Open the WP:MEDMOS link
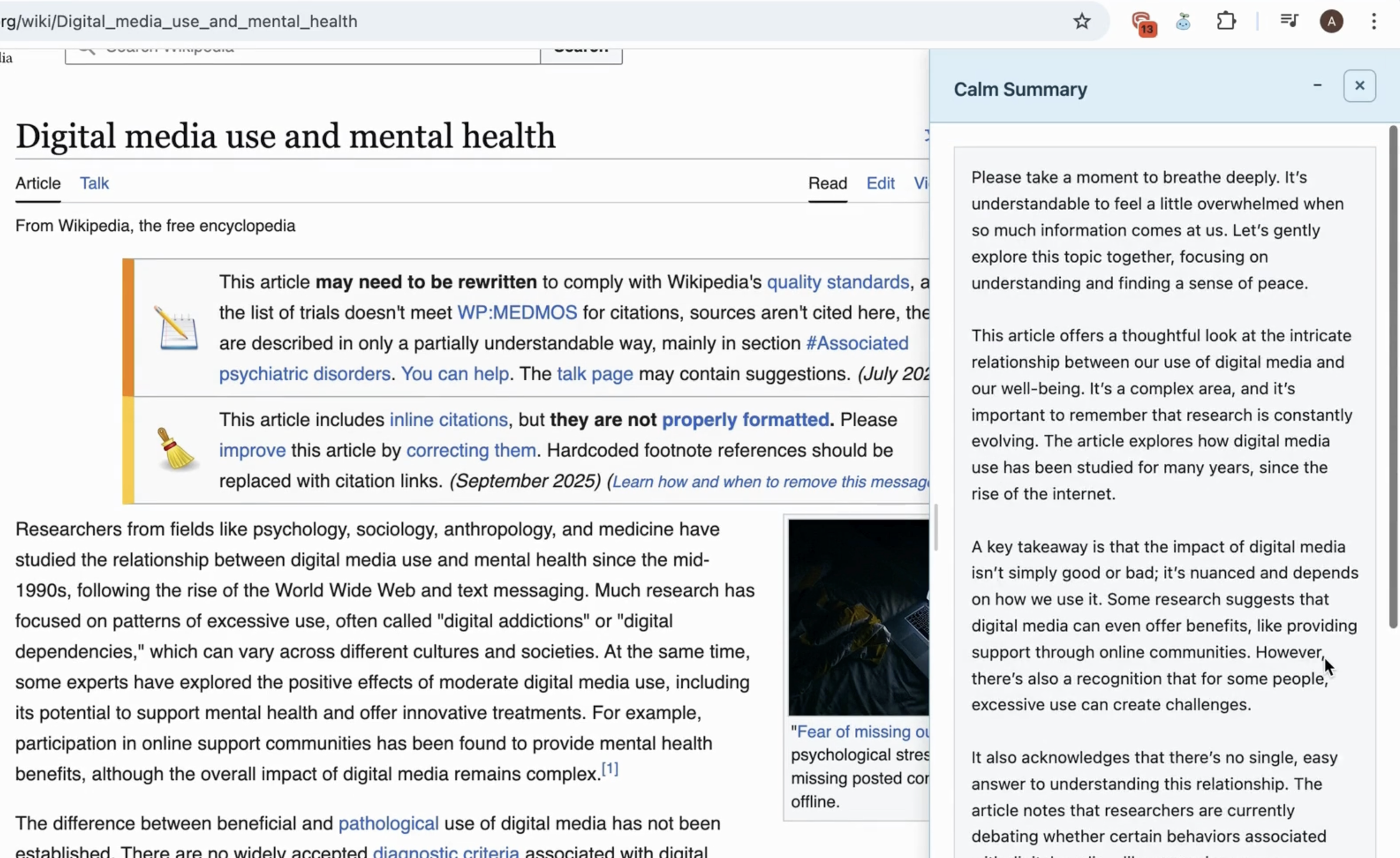 tap(517, 312)
